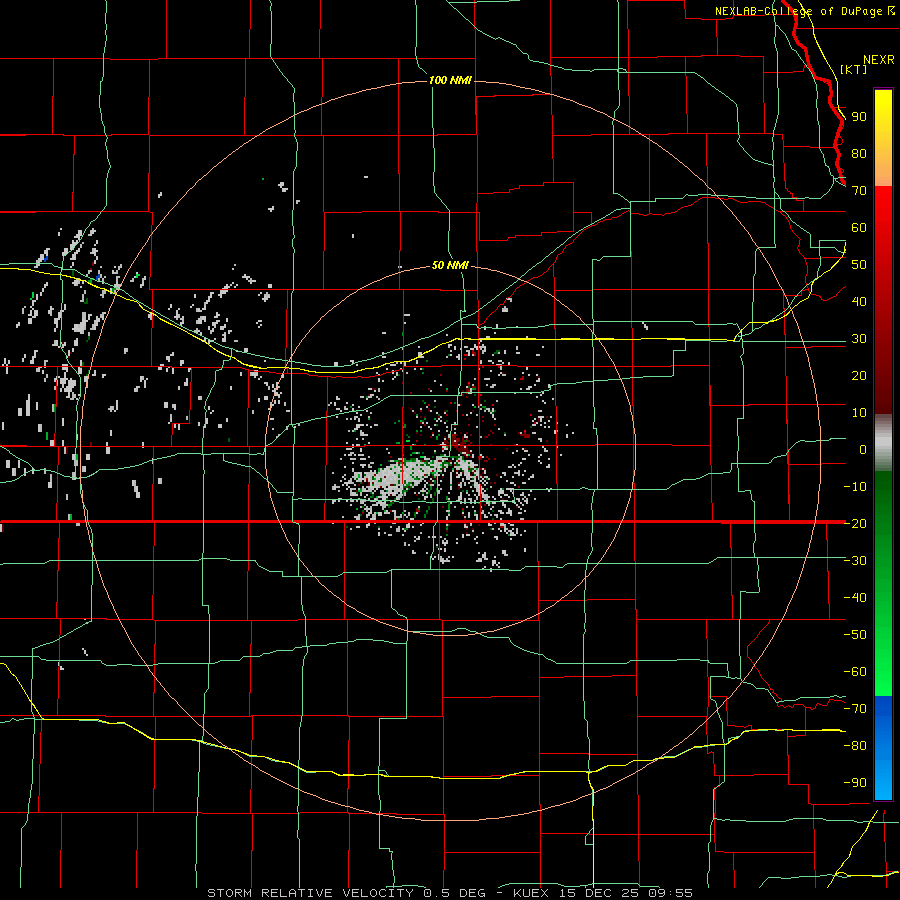Click the 50 NMI range ring label
900x900 pixels.
tap(450, 265)
